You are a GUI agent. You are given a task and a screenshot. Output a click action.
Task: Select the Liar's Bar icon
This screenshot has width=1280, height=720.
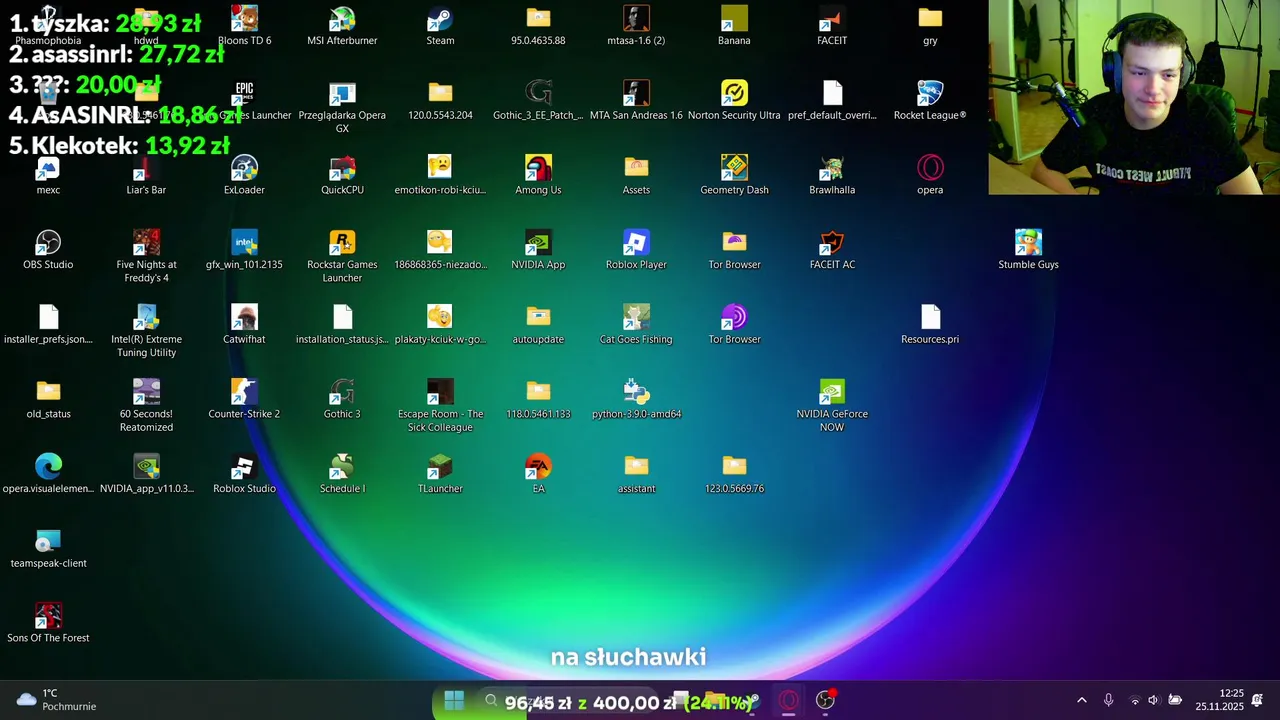[x=146, y=175]
